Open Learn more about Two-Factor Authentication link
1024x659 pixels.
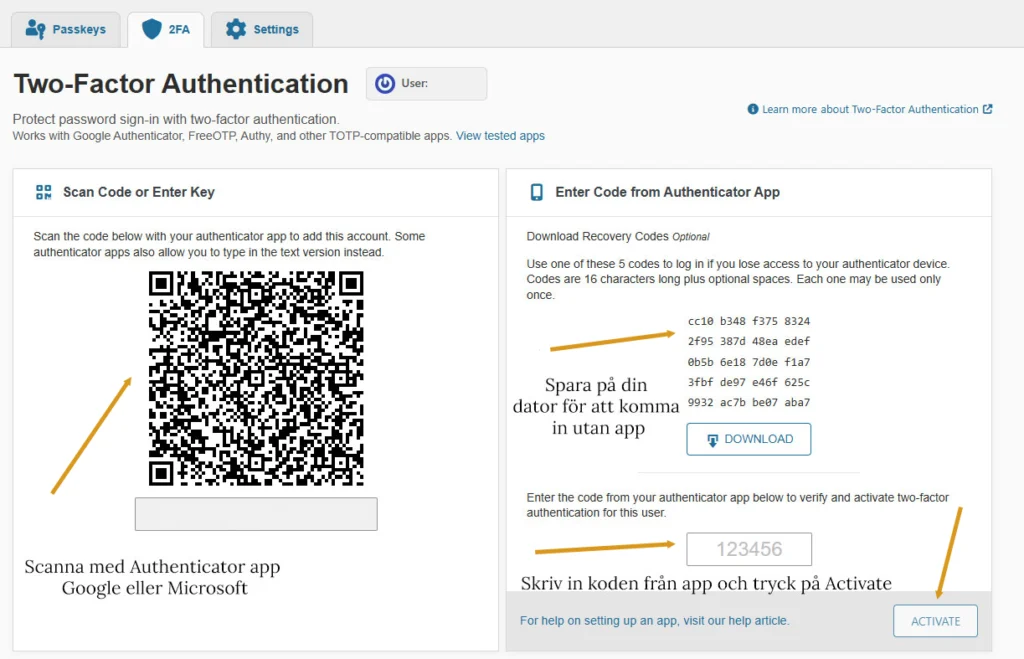(x=870, y=109)
